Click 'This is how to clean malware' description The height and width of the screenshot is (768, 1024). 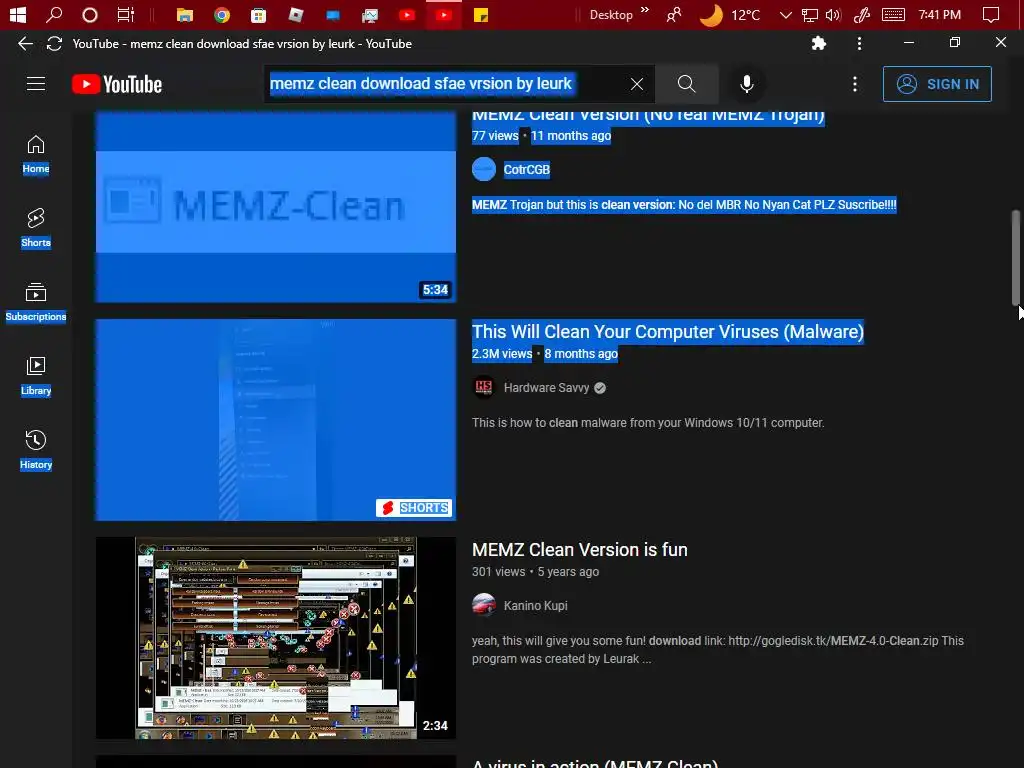point(648,423)
